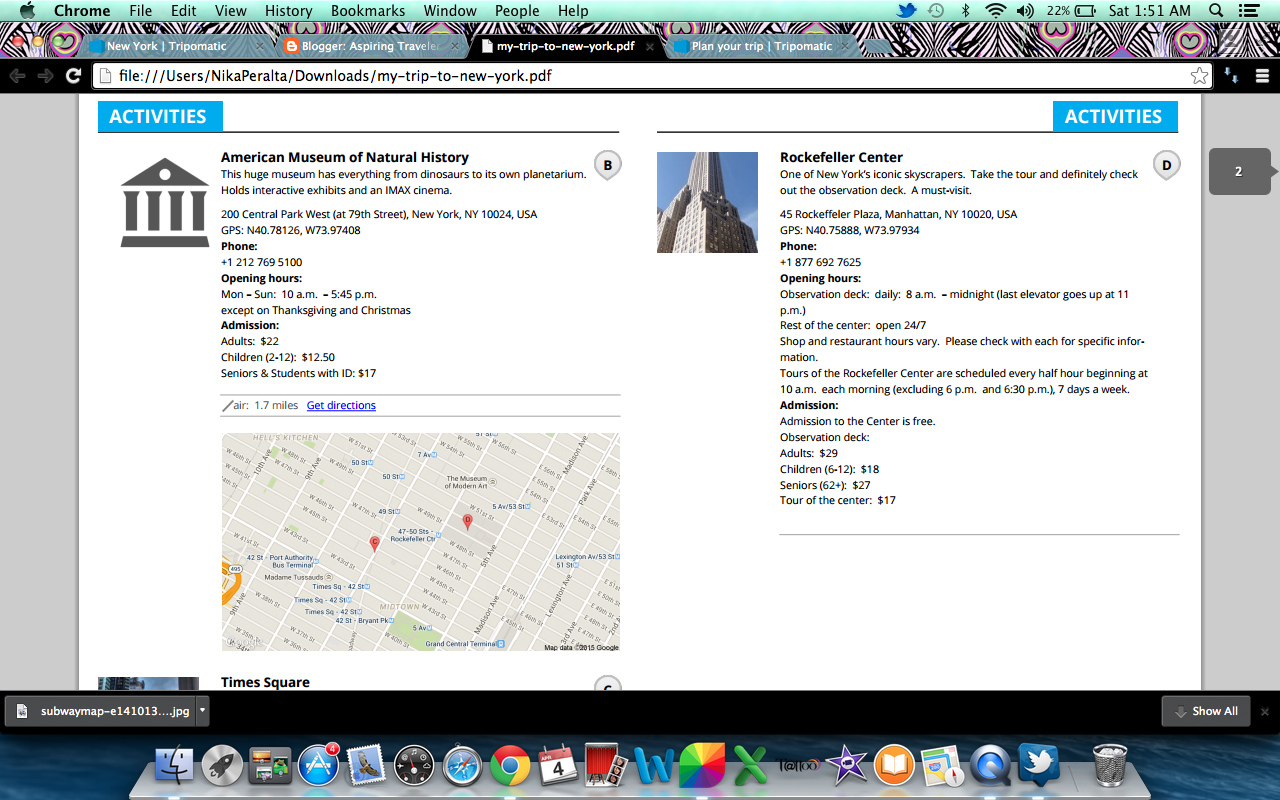This screenshot has width=1280, height=800.
Task: Click the midtown Manhattan map image
Action: point(421,542)
